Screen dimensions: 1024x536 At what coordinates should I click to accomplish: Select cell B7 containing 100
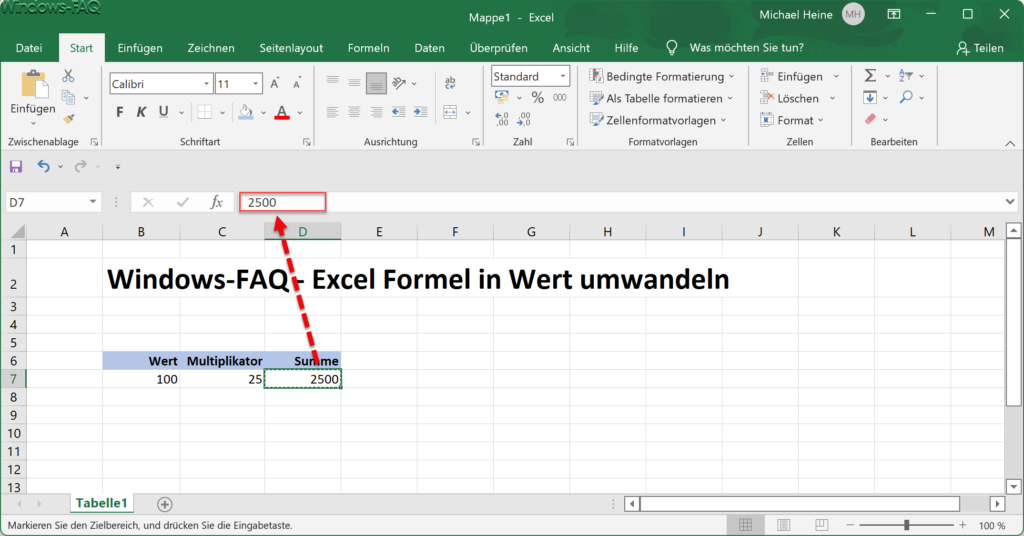141,379
